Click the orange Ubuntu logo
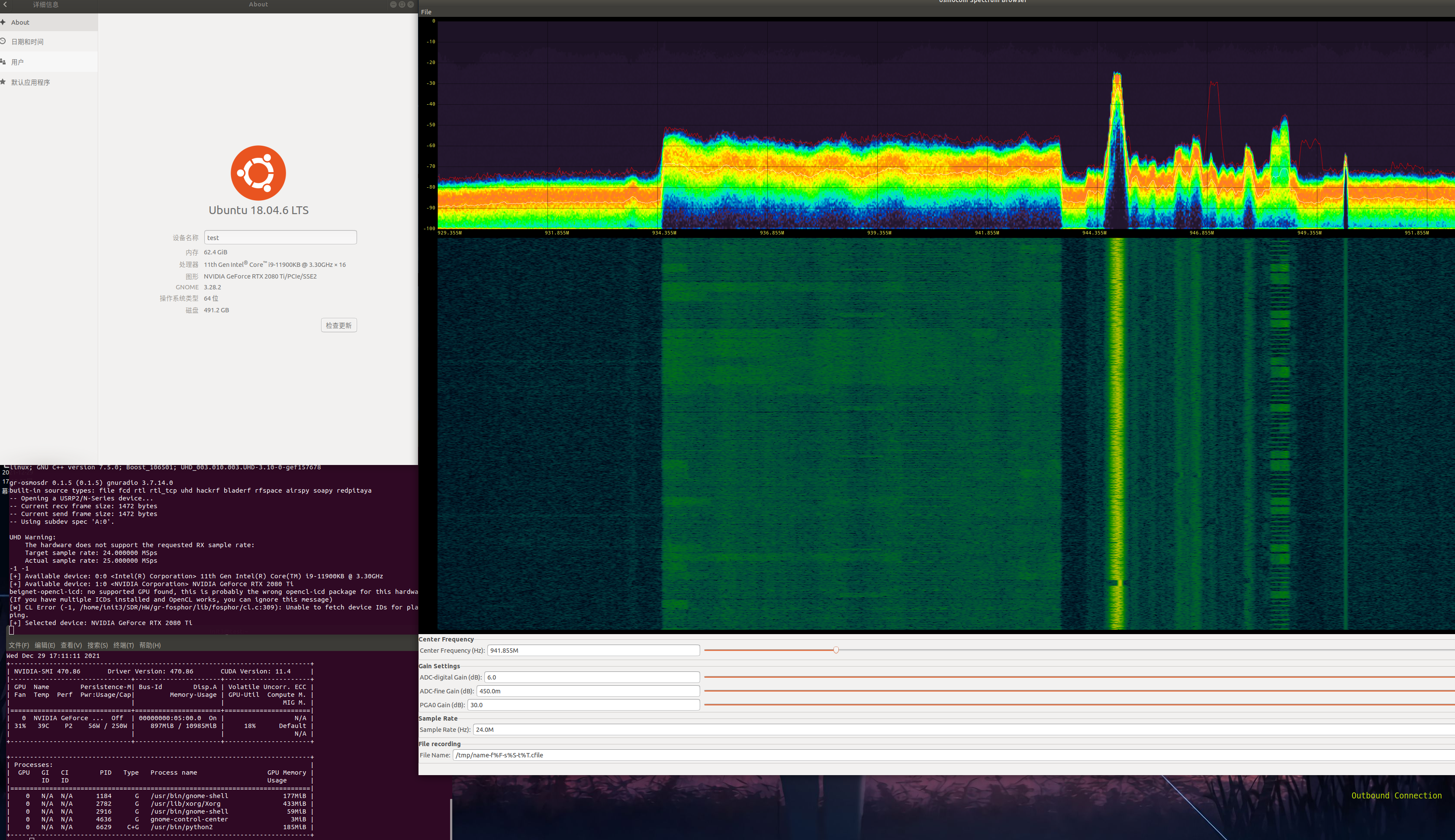 (258, 173)
